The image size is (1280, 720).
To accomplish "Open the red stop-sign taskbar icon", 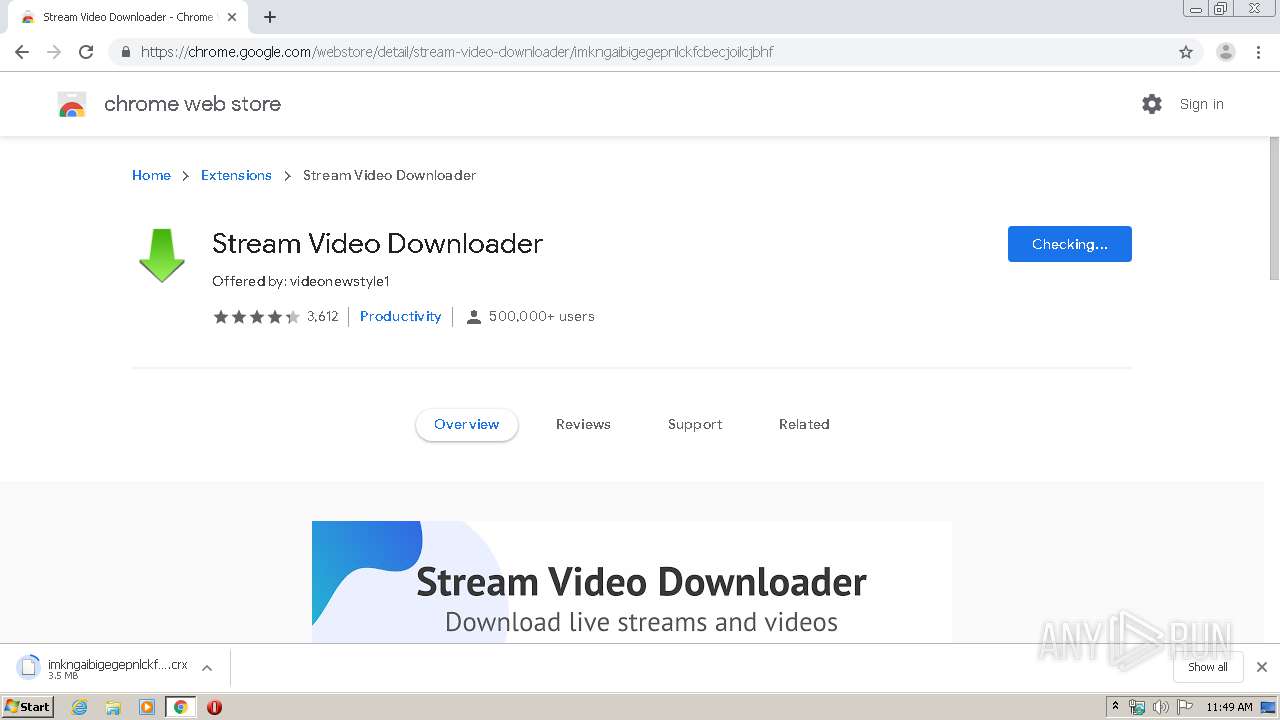I will (x=214, y=707).
